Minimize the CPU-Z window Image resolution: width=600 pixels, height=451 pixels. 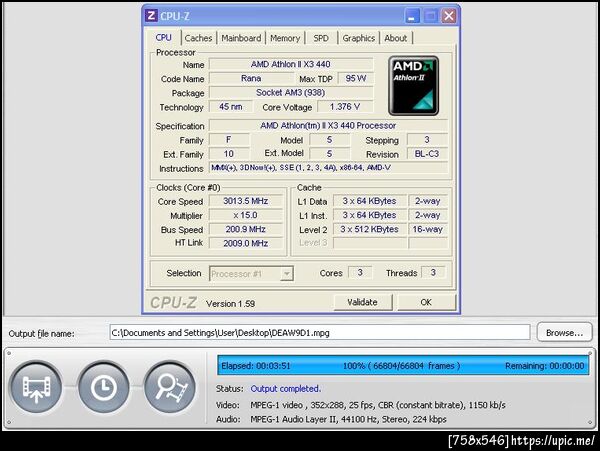[x=412, y=16]
